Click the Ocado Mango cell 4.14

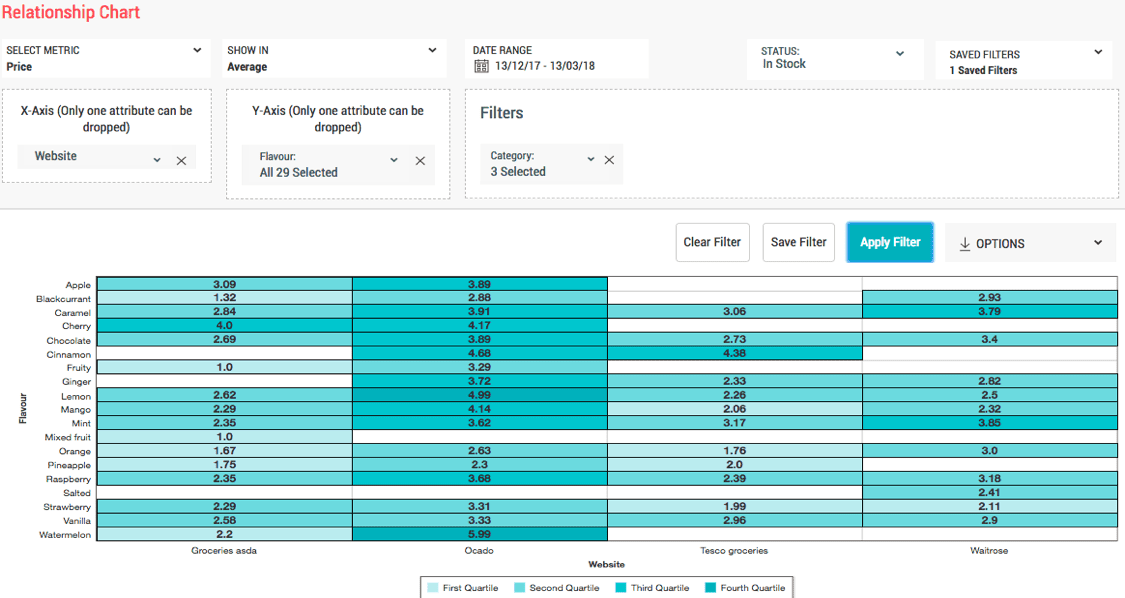click(x=480, y=409)
